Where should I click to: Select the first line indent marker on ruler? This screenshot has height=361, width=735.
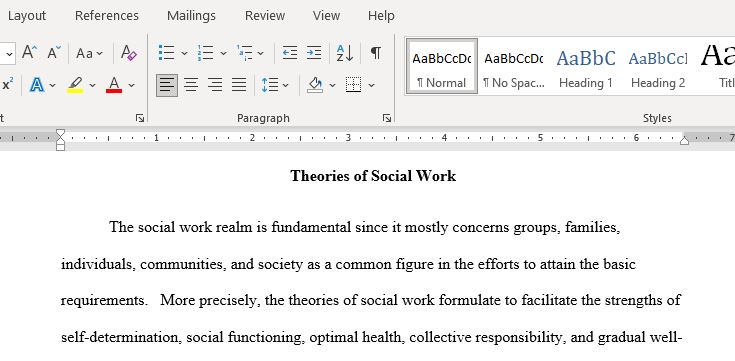click(x=60, y=134)
